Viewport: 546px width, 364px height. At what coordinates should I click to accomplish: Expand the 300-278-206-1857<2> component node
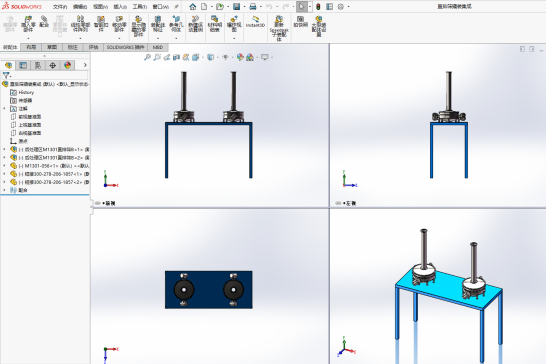pyautogui.click(x=4, y=182)
